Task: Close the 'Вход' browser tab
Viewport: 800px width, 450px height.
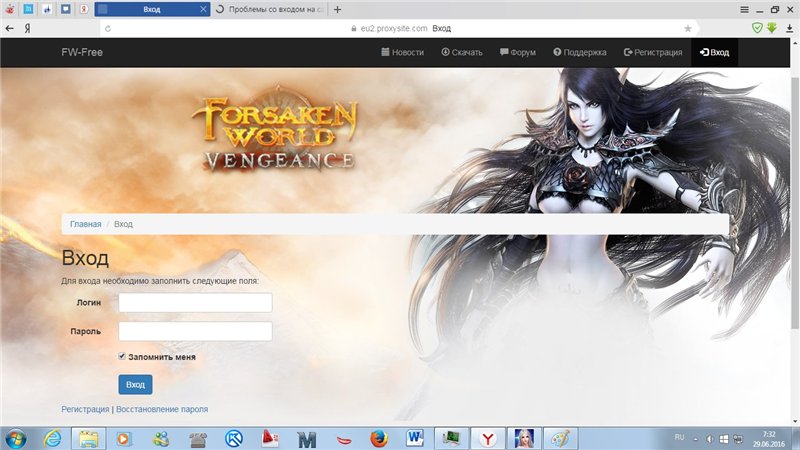Action: point(203,9)
